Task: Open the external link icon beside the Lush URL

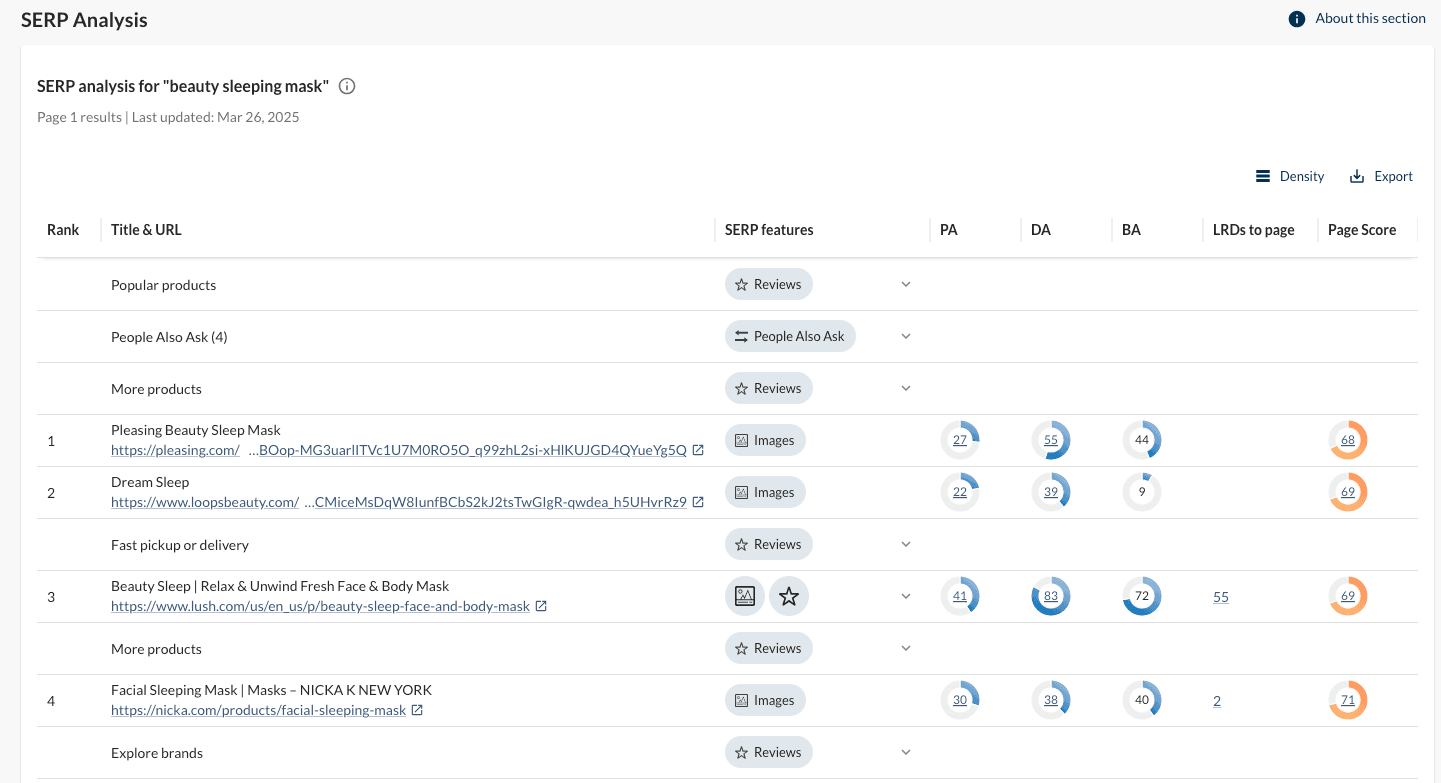Action: click(541, 606)
